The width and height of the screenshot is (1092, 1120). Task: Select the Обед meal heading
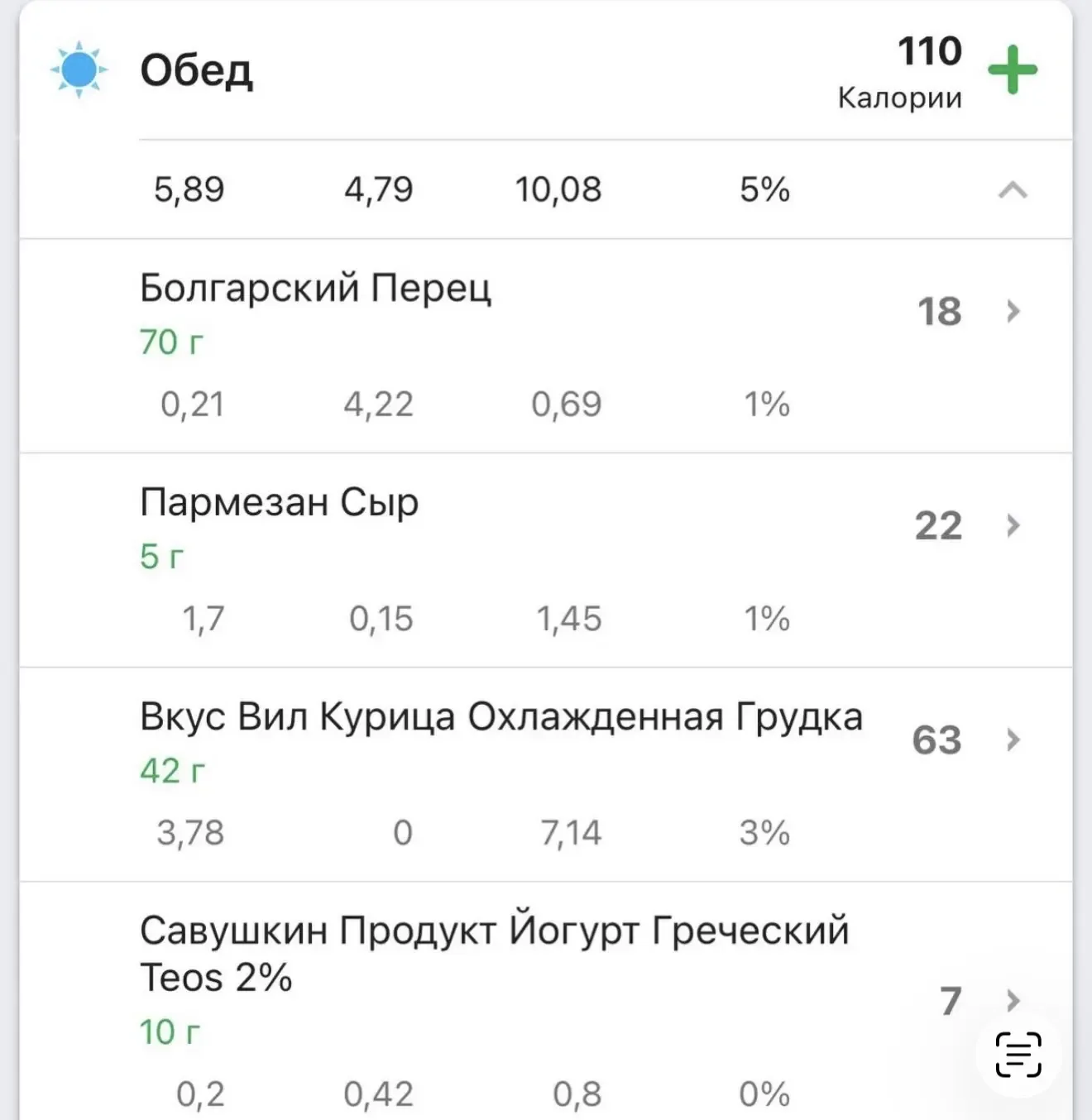[x=196, y=70]
